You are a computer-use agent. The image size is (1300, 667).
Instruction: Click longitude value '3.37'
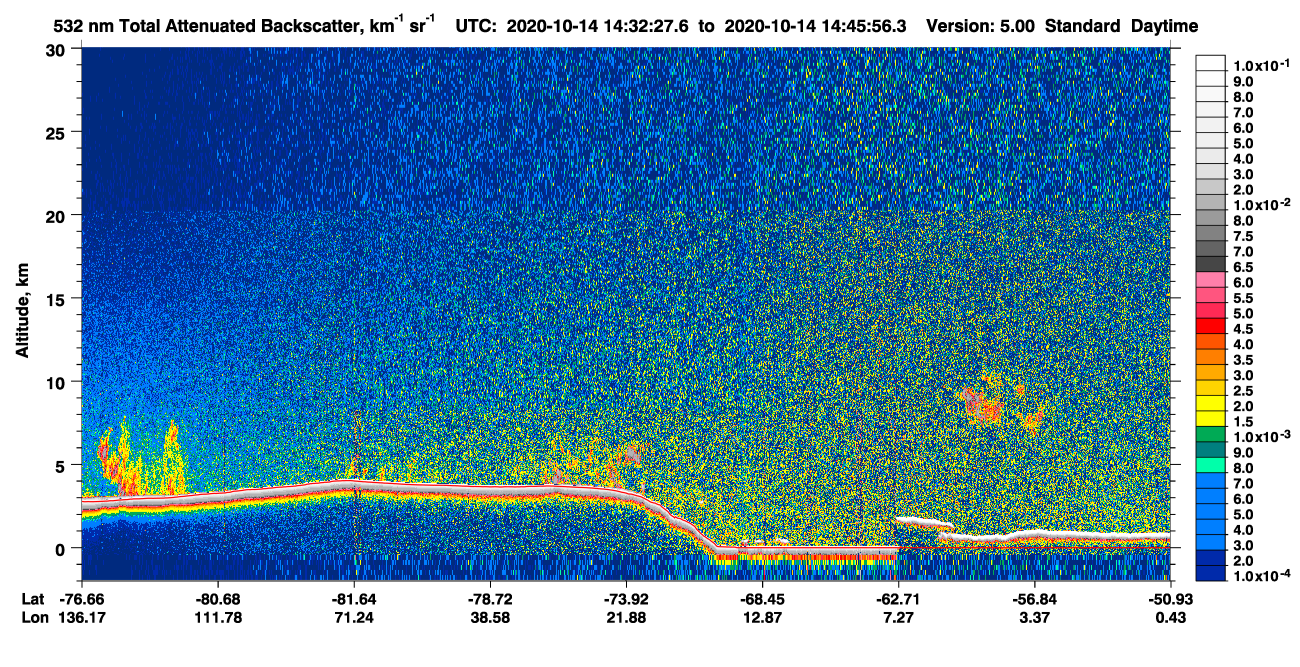tap(1034, 617)
